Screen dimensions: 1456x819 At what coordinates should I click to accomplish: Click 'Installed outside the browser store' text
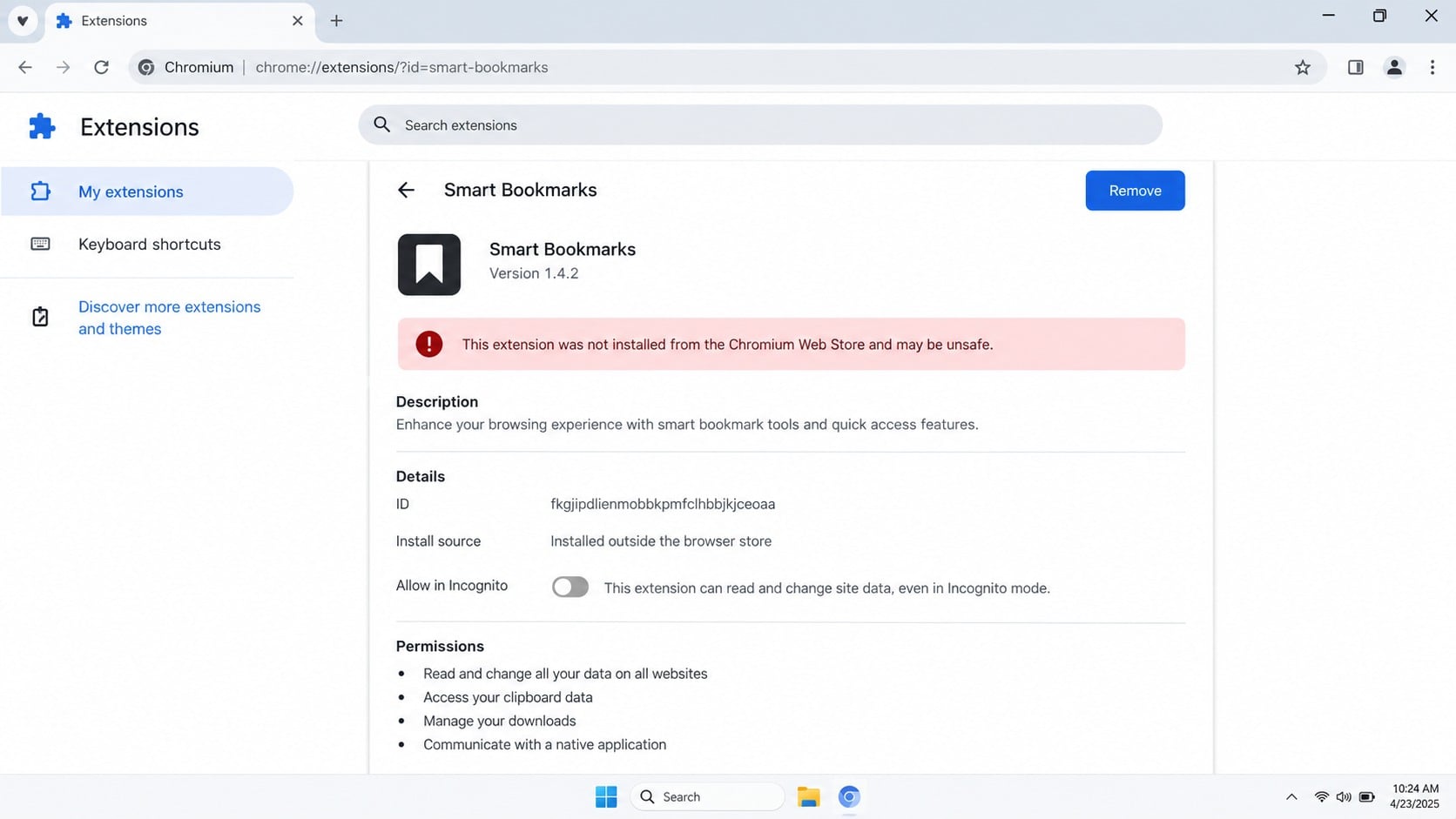(x=661, y=541)
